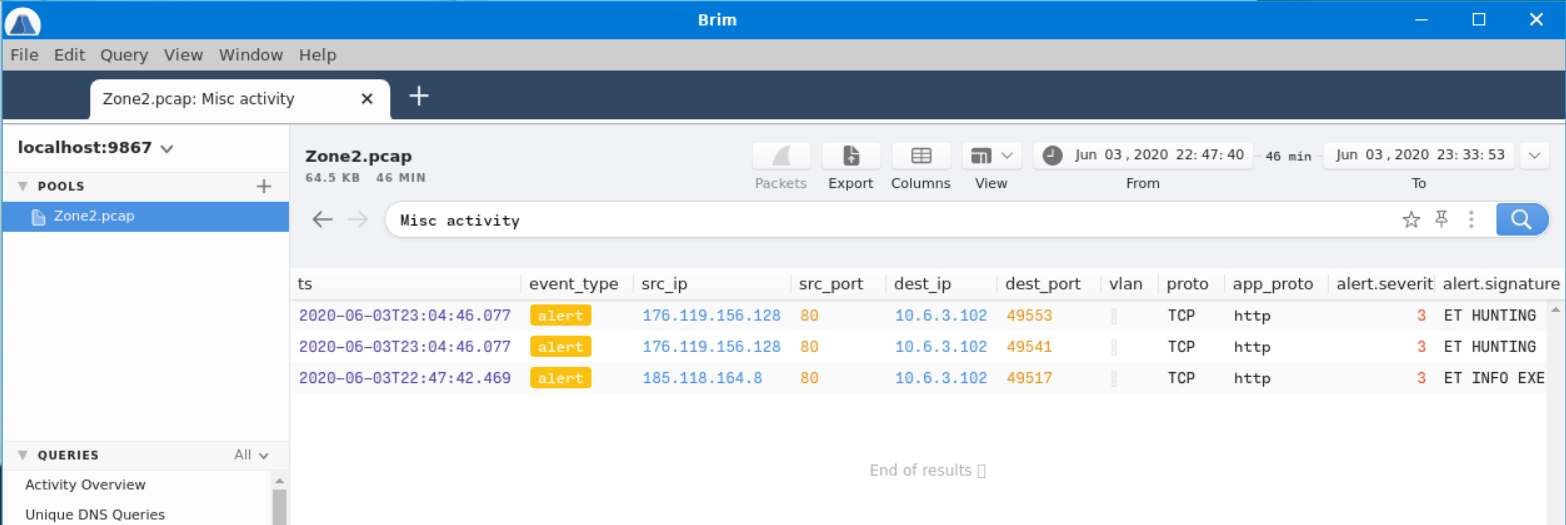The height and width of the screenshot is (525, 1566).
Task: Open the search bar kebab menu
Action: [1471, 220]
